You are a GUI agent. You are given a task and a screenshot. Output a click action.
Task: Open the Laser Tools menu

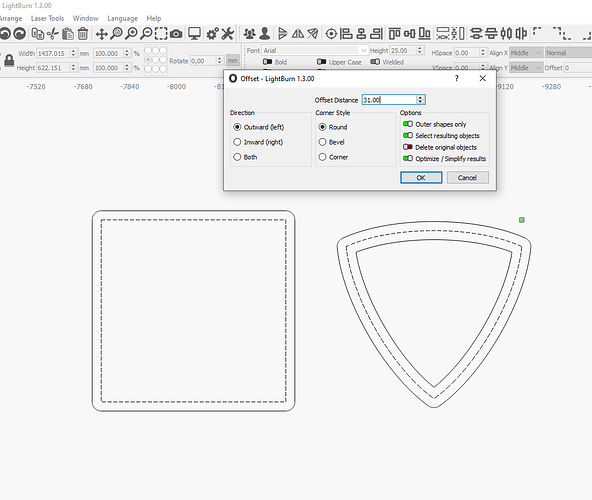coord(48,18)
